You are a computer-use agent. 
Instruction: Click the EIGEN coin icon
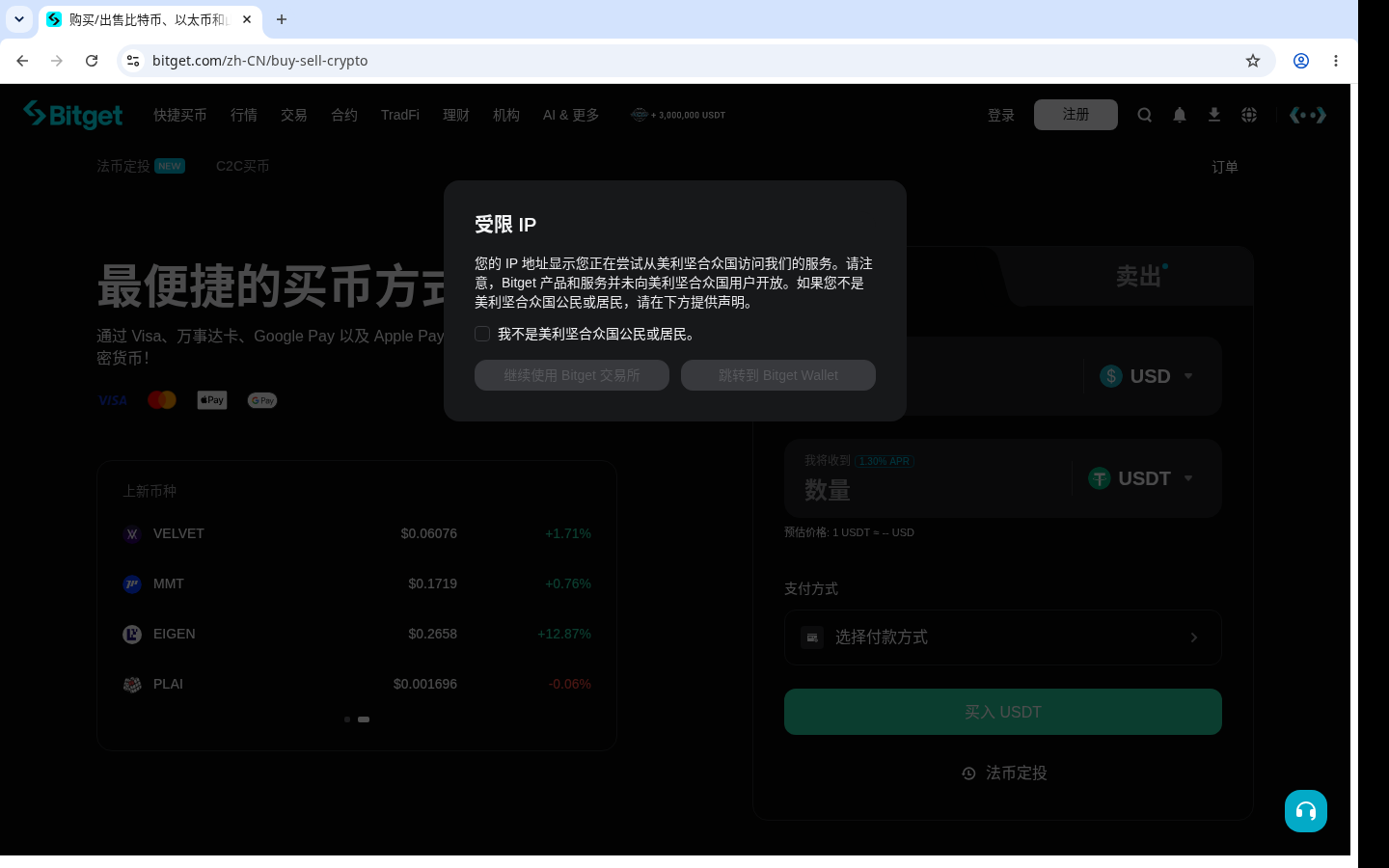132,635
